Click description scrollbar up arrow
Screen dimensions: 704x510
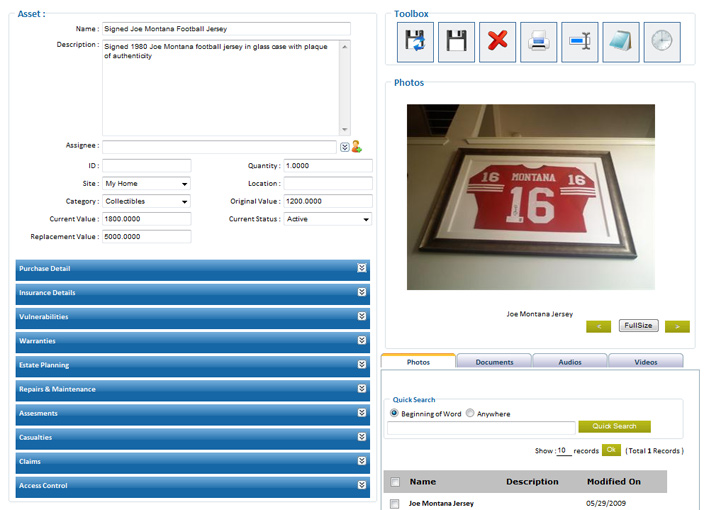click(x=344, y=47)
